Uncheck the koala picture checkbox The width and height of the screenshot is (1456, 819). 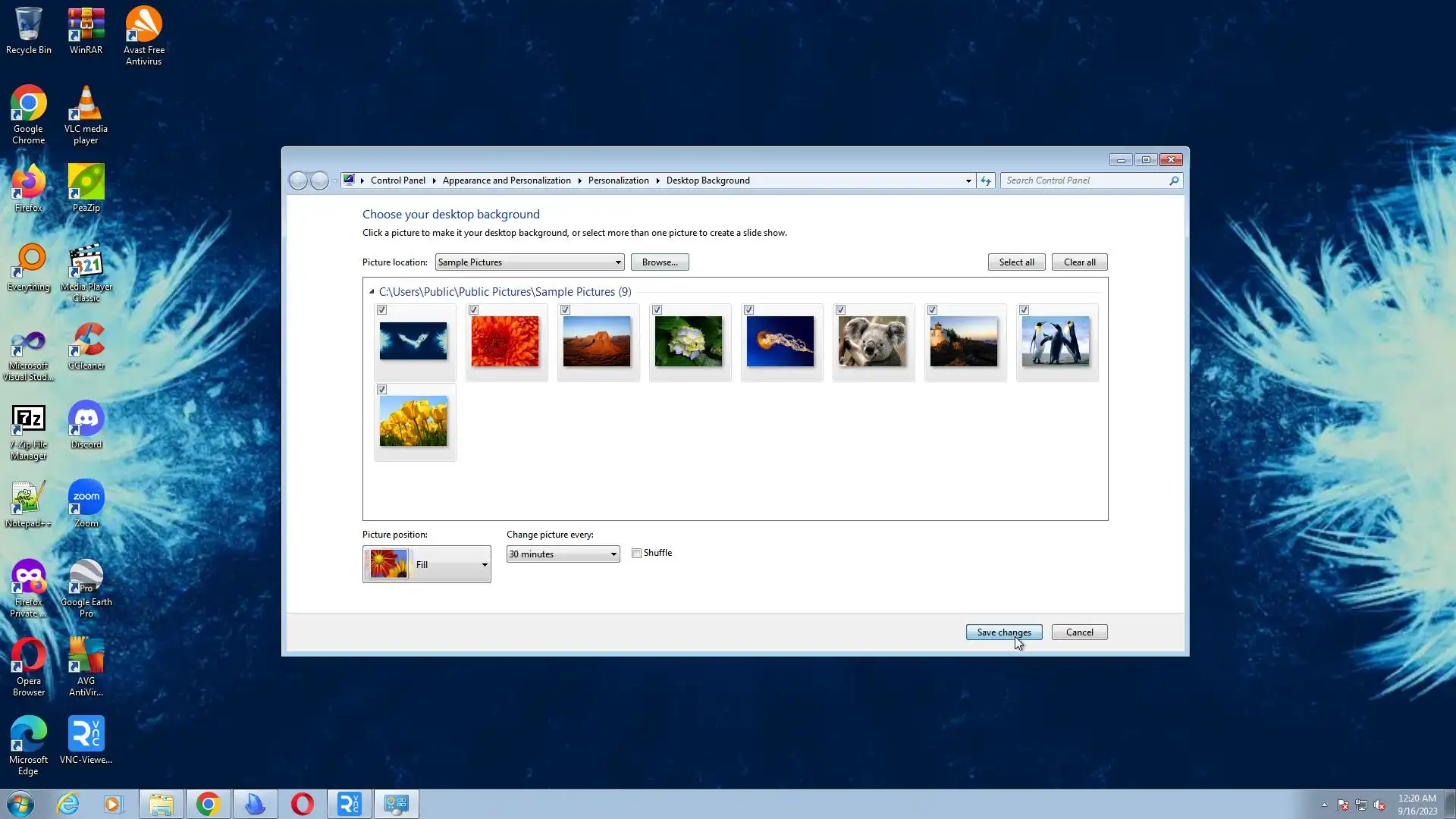840,310
